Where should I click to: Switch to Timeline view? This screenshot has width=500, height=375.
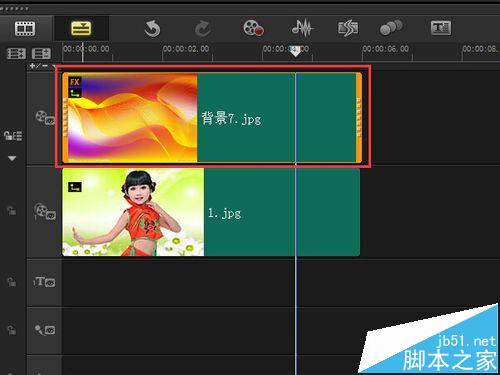pos(81,28)
